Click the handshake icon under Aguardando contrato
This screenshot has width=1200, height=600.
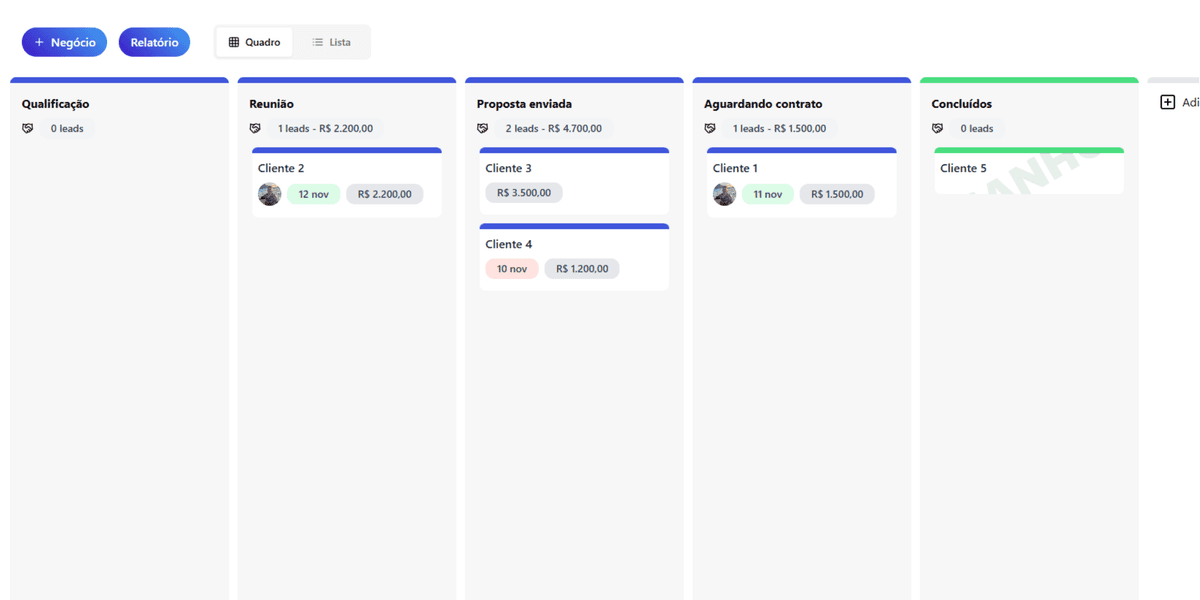pyautogui.click(x=710, y=129)
